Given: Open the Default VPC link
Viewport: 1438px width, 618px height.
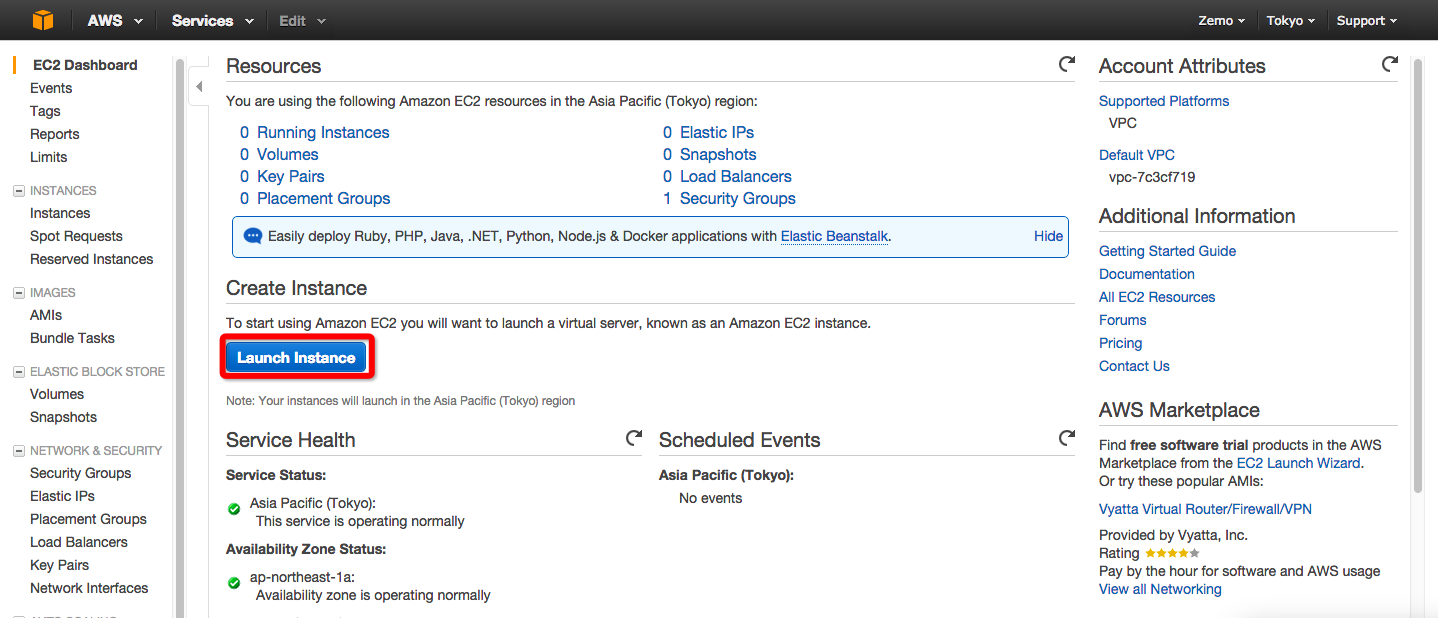Looking at the screenshot, I should pos(1137,155).
